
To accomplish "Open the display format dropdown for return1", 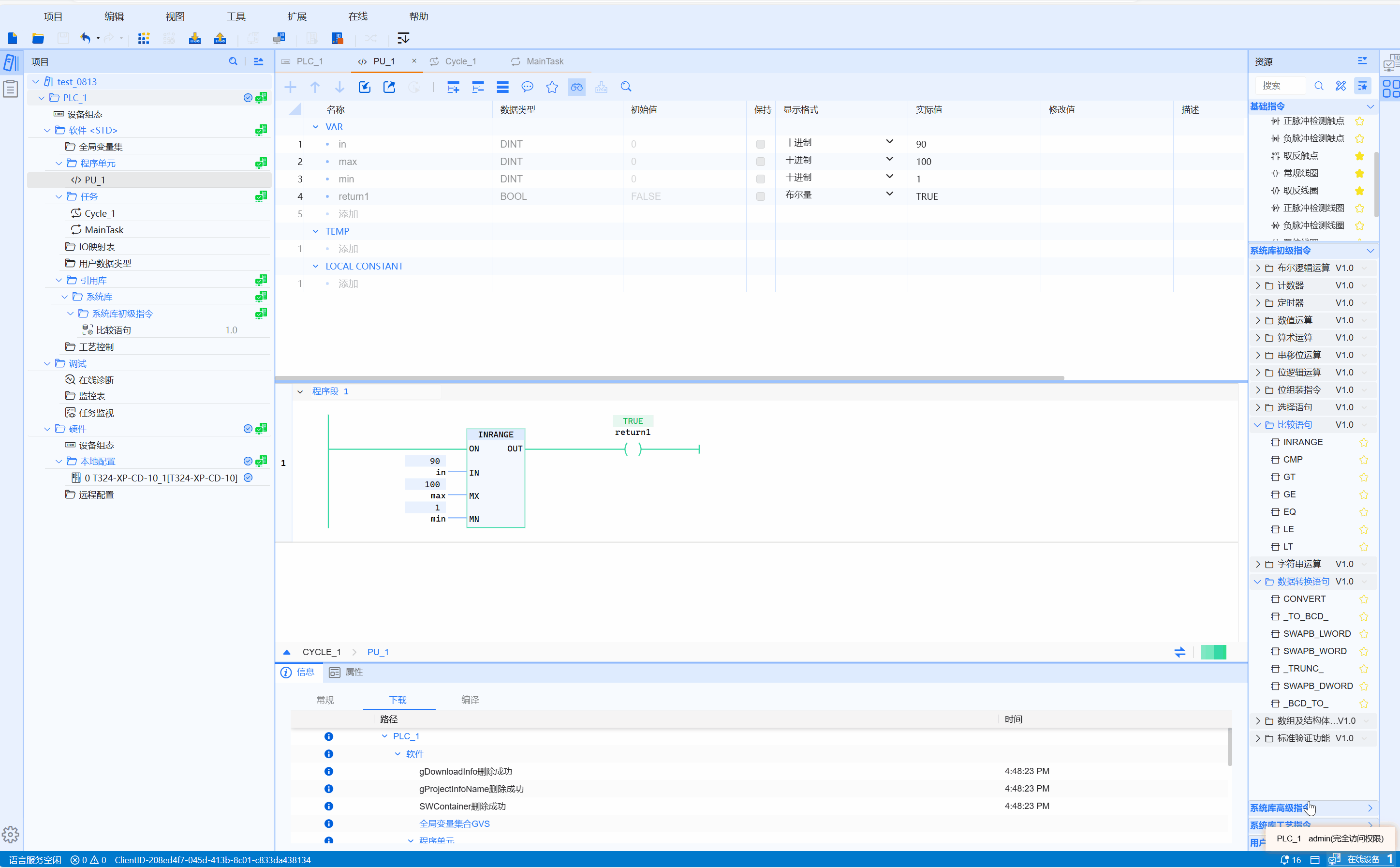I will pos(889,194).
